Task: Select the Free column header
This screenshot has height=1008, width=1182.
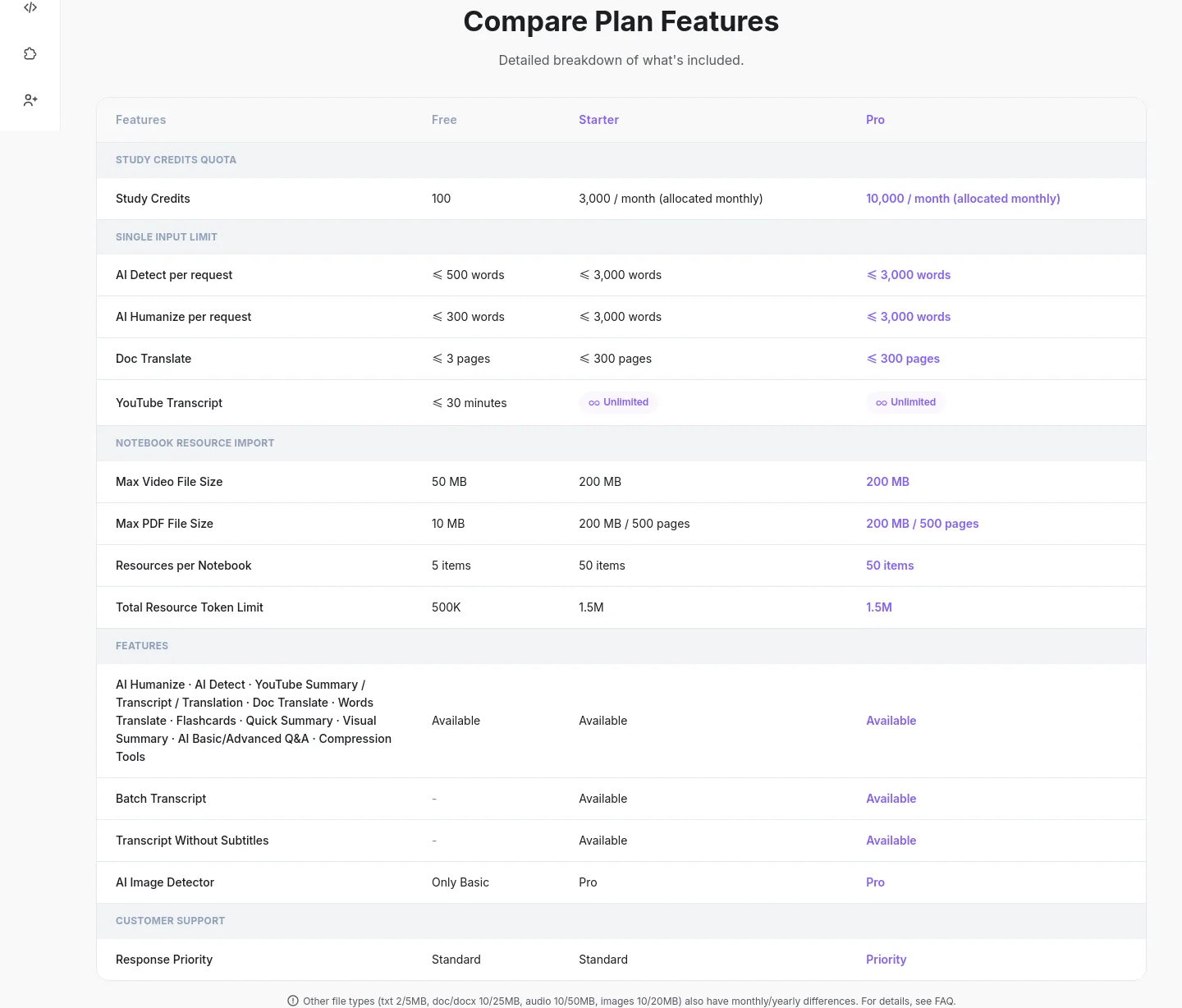Action: tap(444, 120)
